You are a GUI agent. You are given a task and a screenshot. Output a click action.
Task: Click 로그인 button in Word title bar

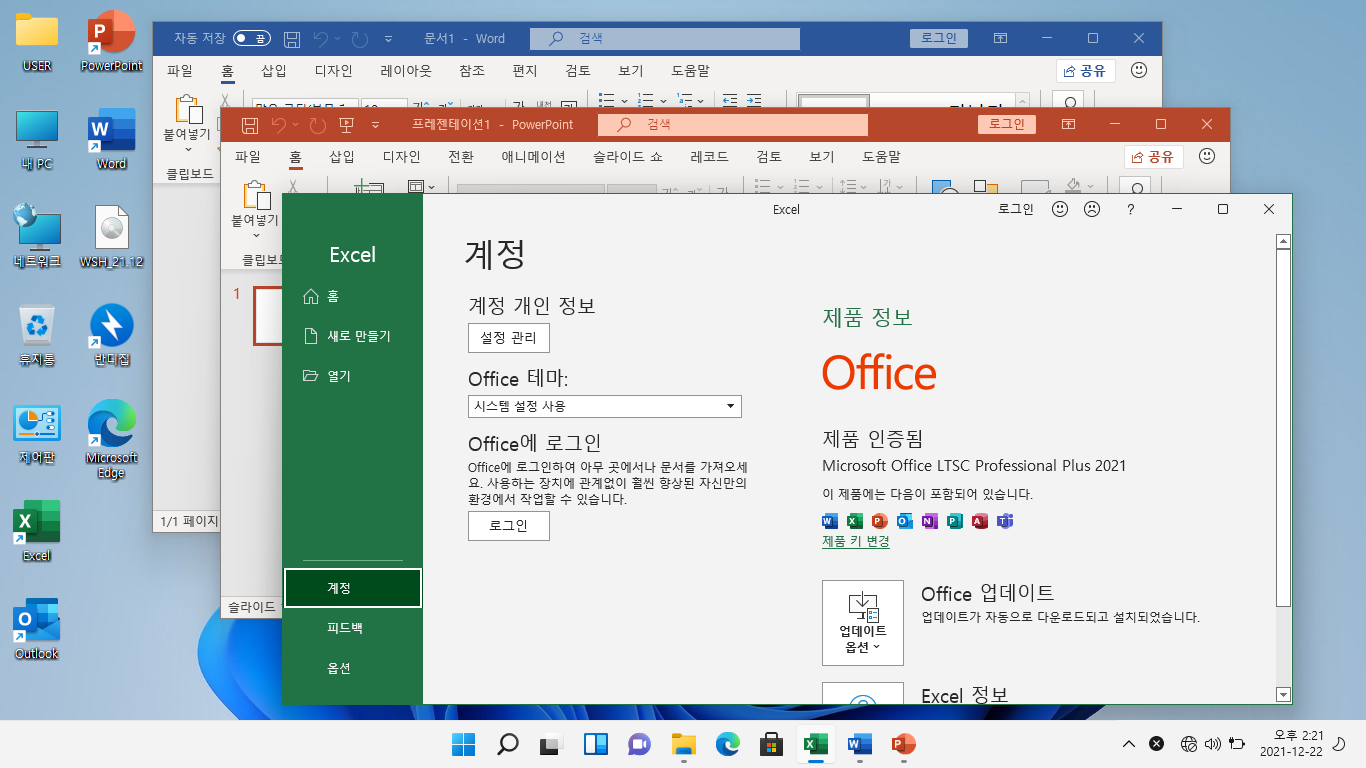pyautogui.click(x=939, y=38)
